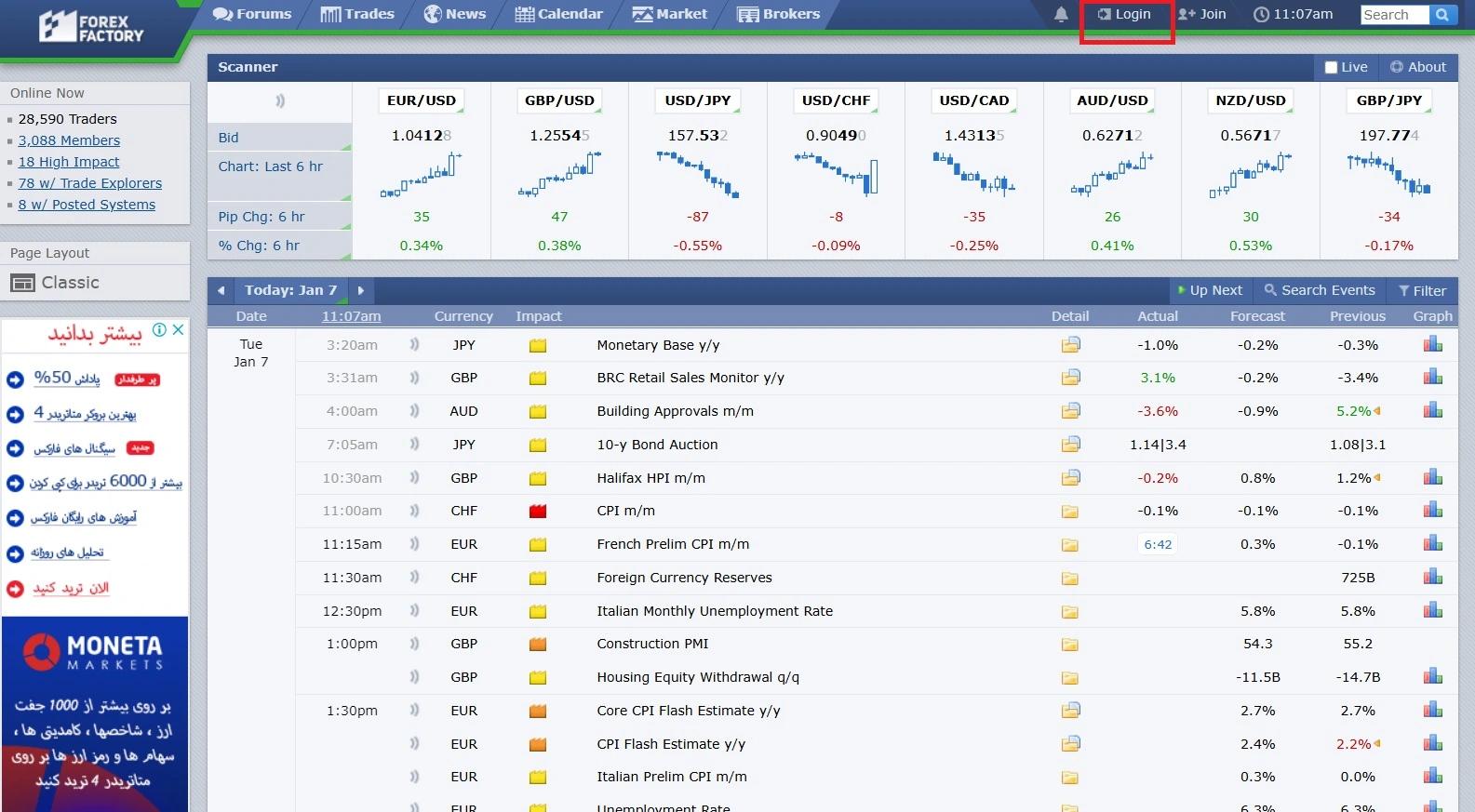Toggle sound alert for BRC Retail Sales
This screenshot has width=1475, height=812.
tap(414, 378)
